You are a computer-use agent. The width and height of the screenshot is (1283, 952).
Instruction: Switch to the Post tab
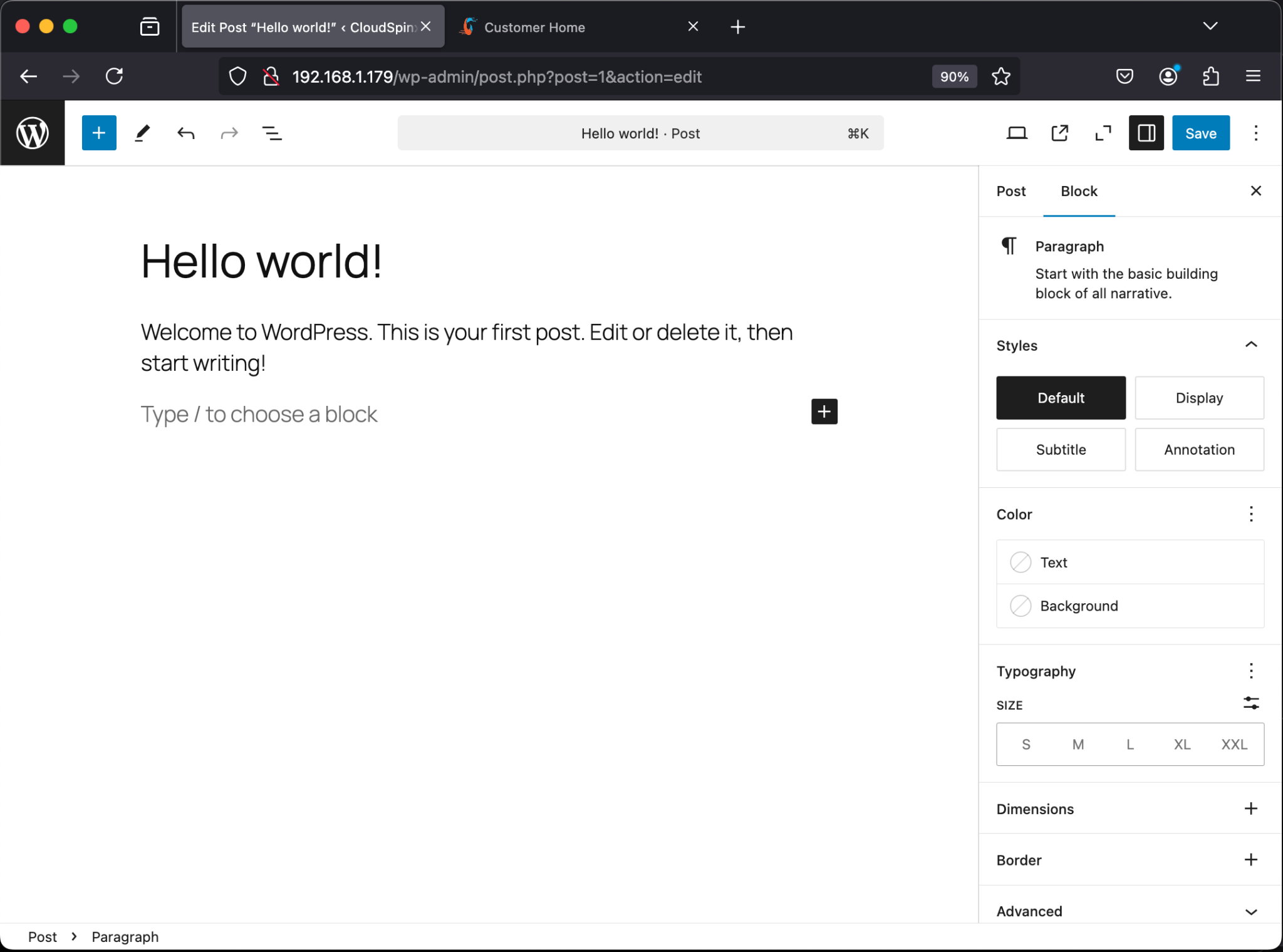tap(1010, 191)
